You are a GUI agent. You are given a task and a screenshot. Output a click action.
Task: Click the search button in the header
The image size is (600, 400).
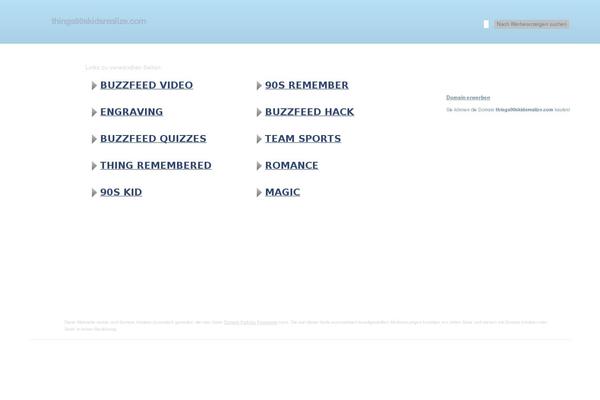532,24
